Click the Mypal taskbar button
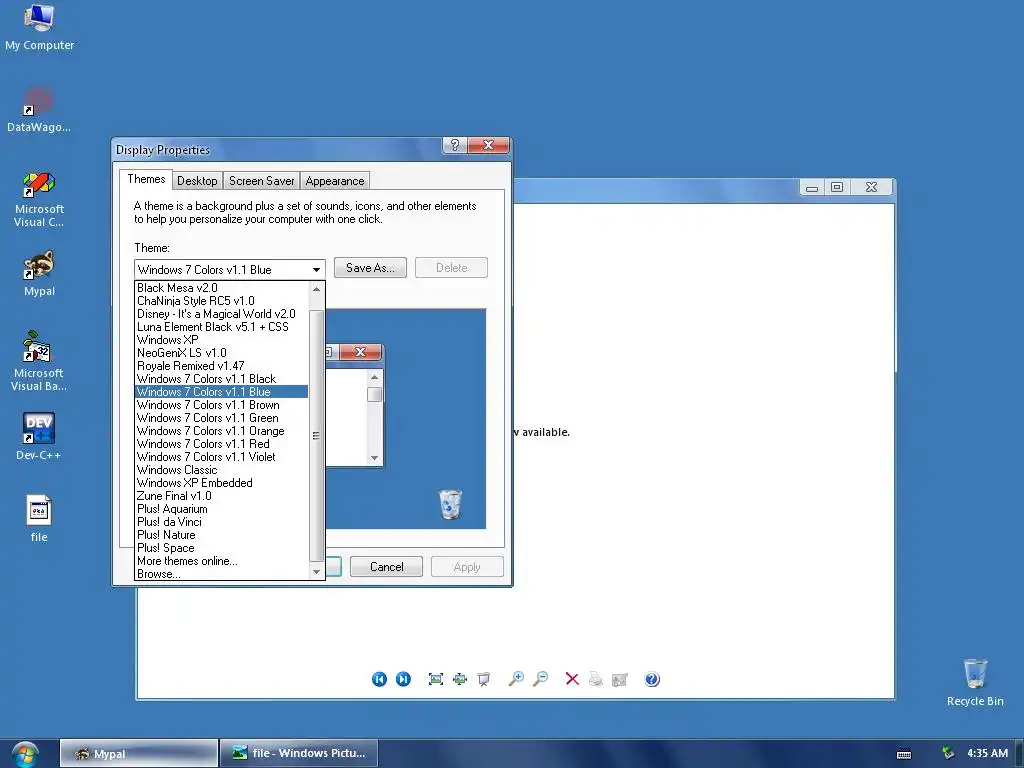Viewport: 1024px width, 768px height. (139, 754)
